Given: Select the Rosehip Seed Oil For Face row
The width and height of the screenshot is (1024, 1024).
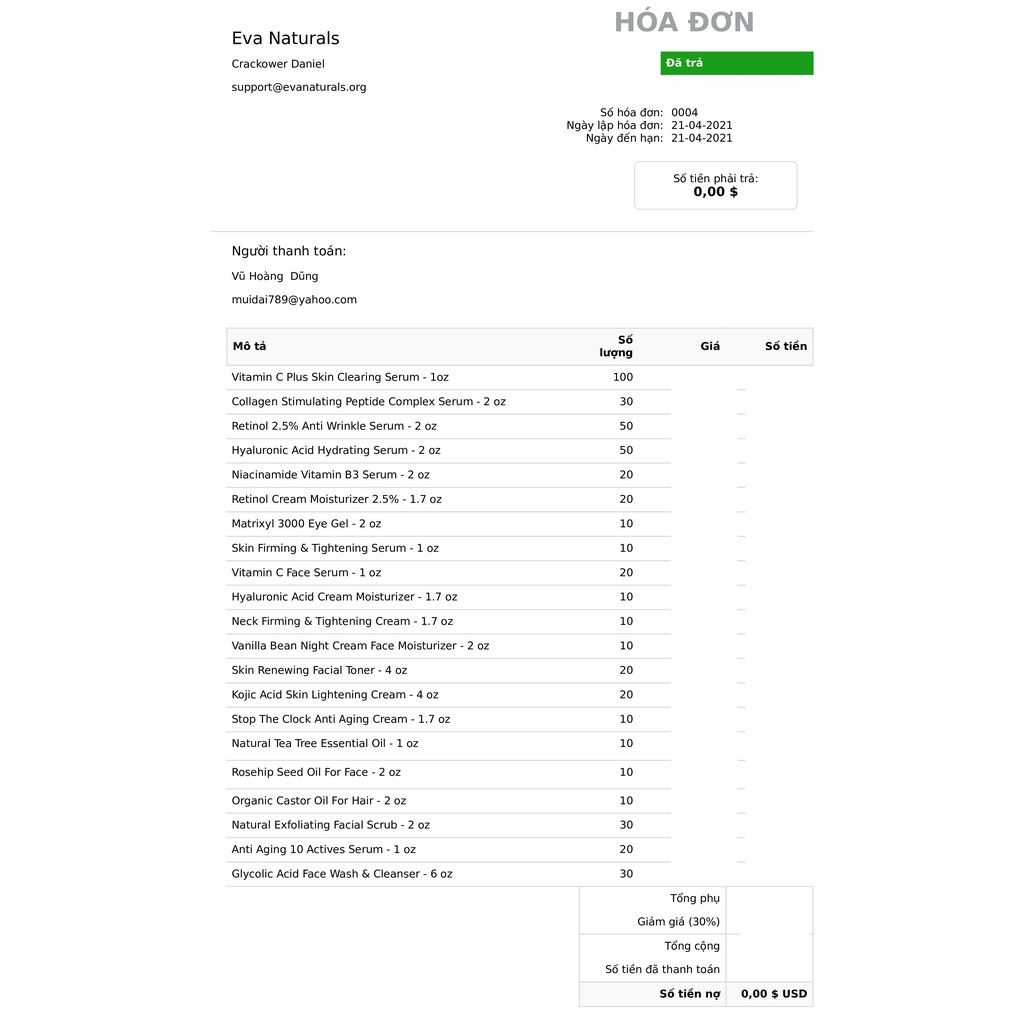Looking at the screenshot, I should coord(316,773).
